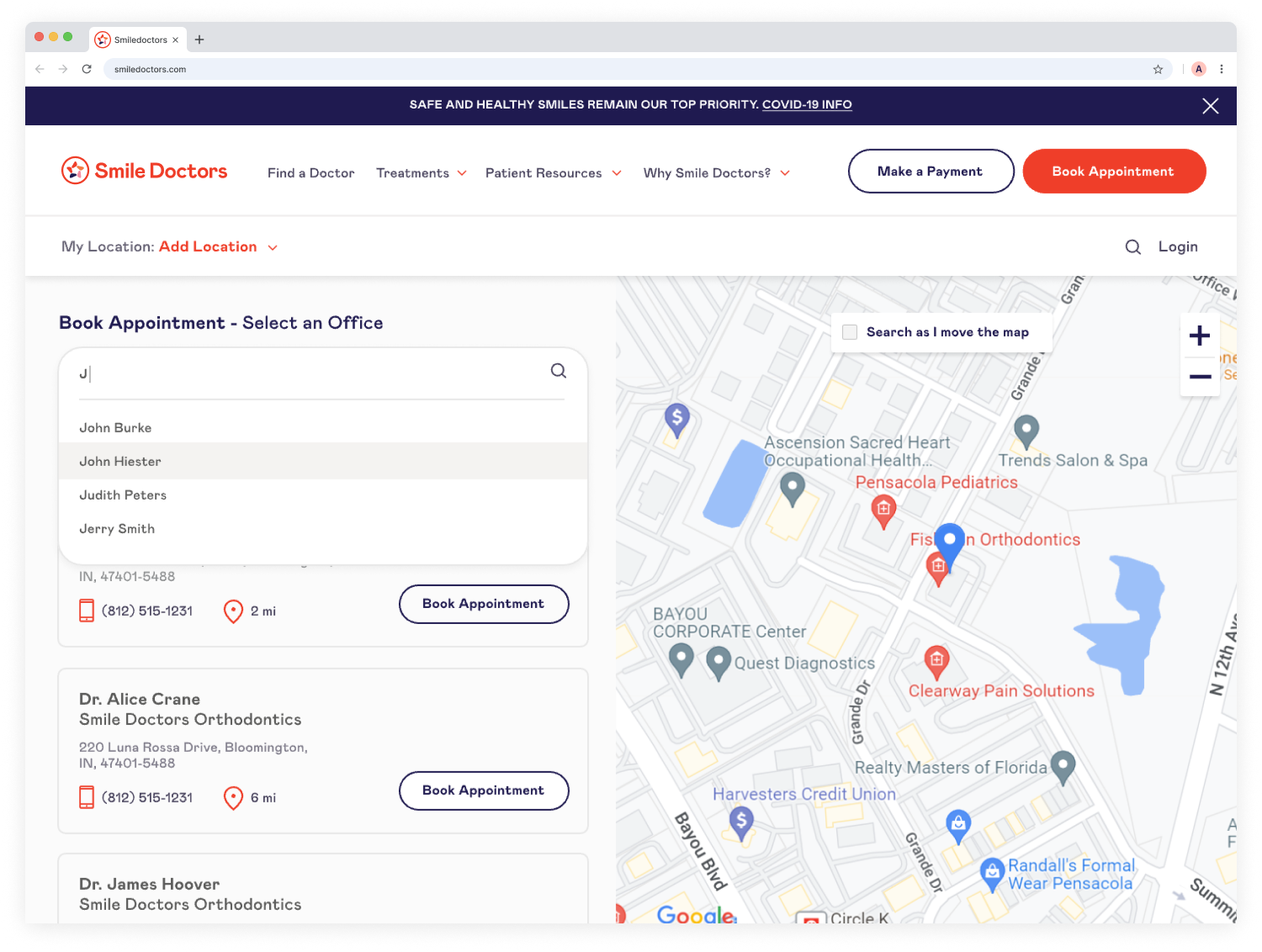This screenshot has width=1262, height=952.
Task: Open the browser three-dot menu
Action: click(1222, 69)
